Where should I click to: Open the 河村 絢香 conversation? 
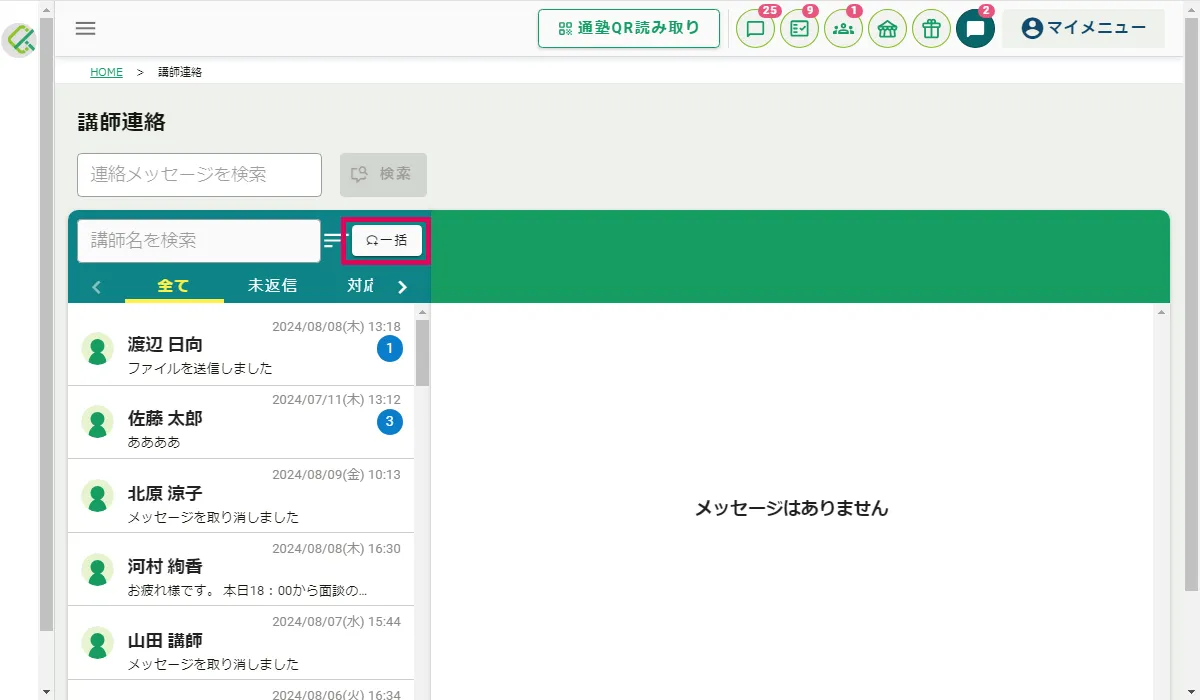(x=241, y=569)
